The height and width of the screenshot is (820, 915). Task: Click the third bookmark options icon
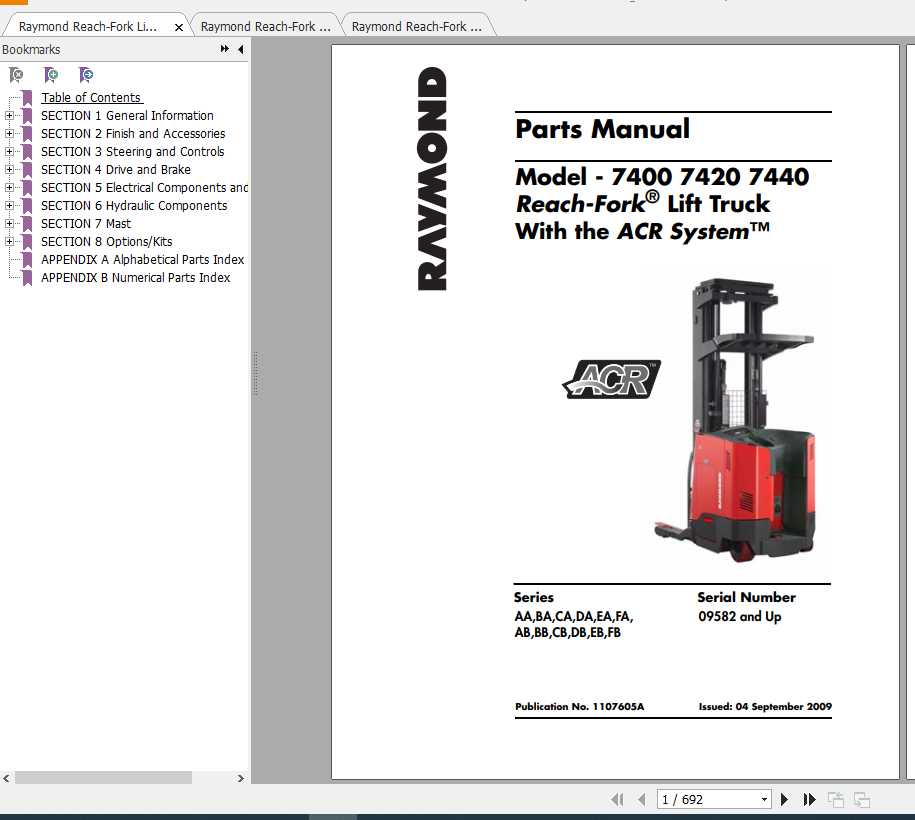86,75
